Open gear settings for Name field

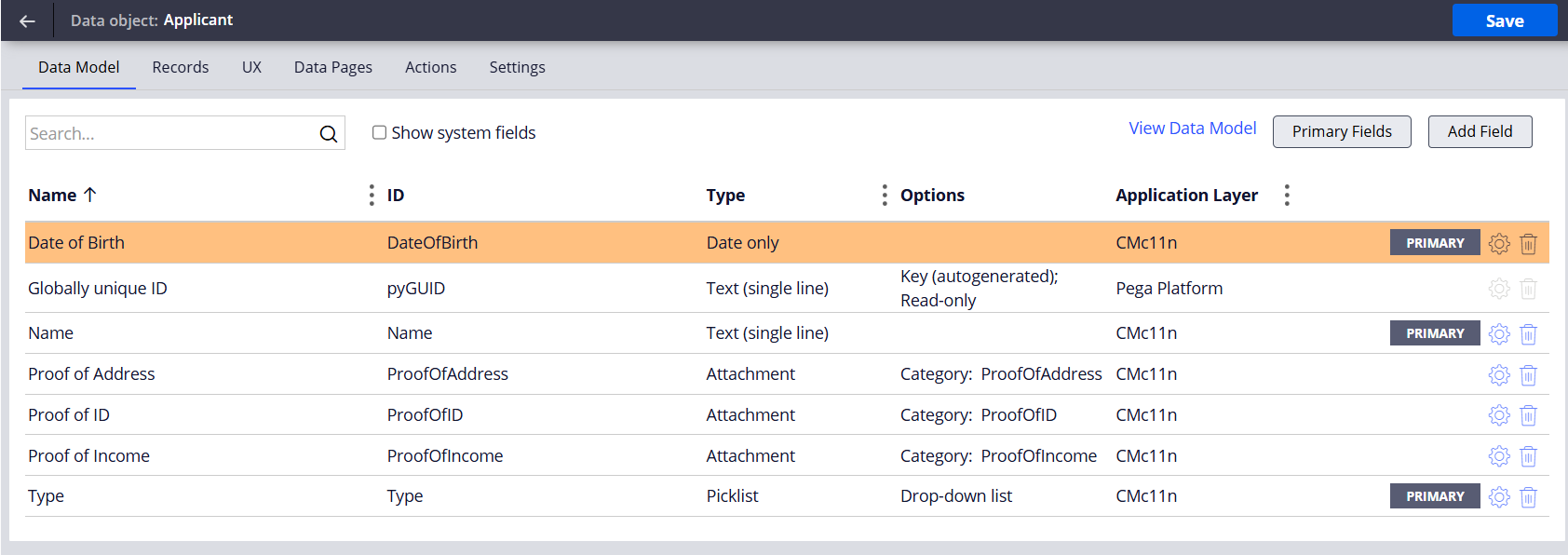(x=1498, y=333)
